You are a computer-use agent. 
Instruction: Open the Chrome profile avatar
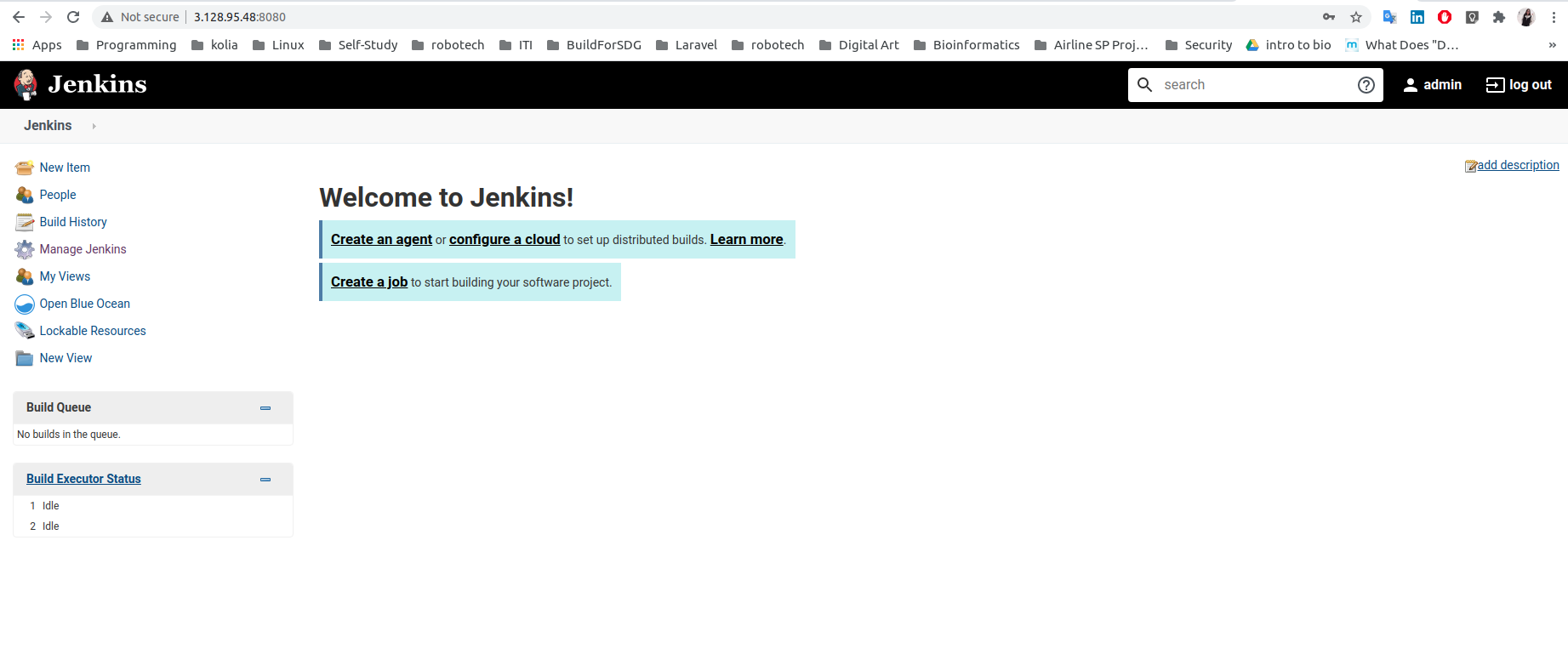[x=1526, y=17]
